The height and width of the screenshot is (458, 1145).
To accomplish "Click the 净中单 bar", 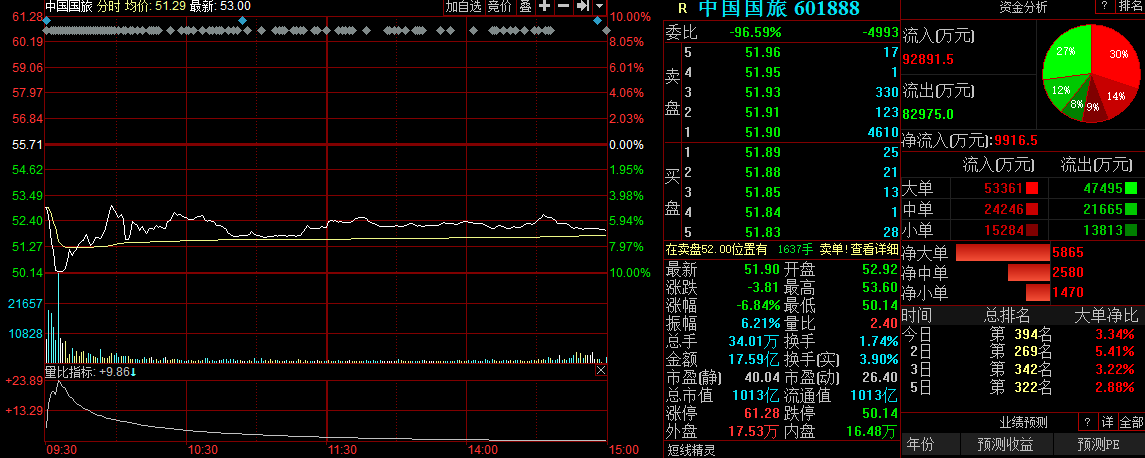I will coord(1029,272).
